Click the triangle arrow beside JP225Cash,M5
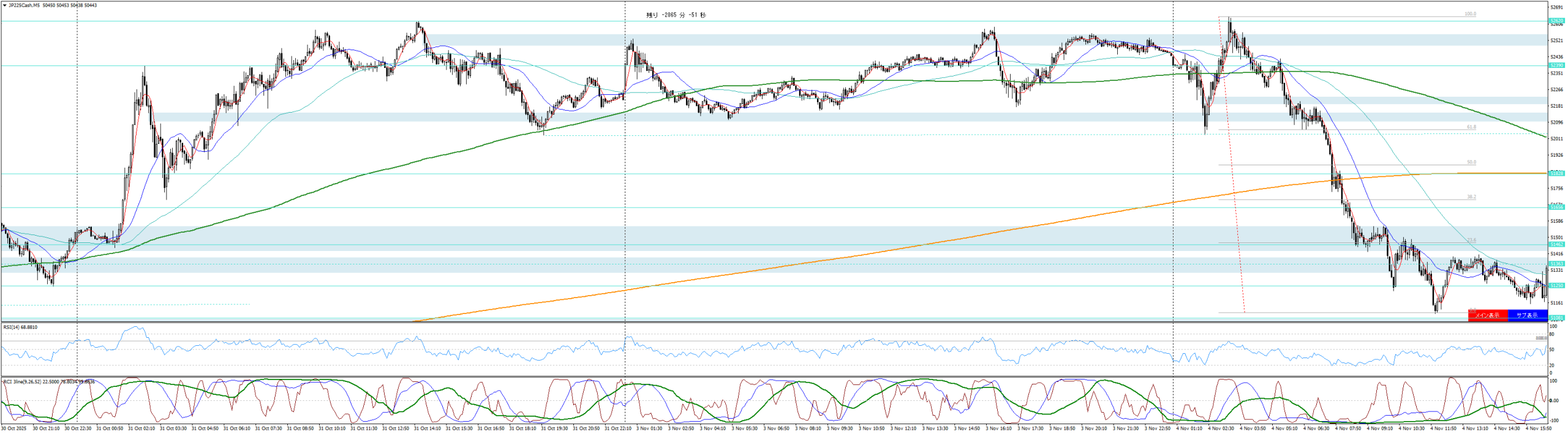 coord(5,6)
